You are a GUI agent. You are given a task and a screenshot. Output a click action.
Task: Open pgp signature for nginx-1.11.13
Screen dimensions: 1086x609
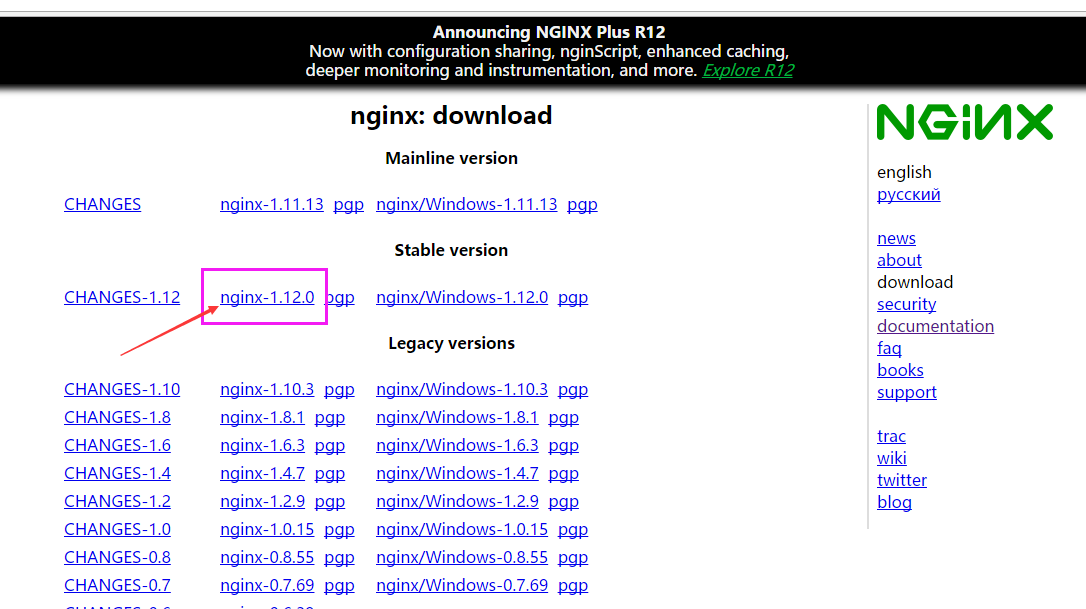click(348, 205)
